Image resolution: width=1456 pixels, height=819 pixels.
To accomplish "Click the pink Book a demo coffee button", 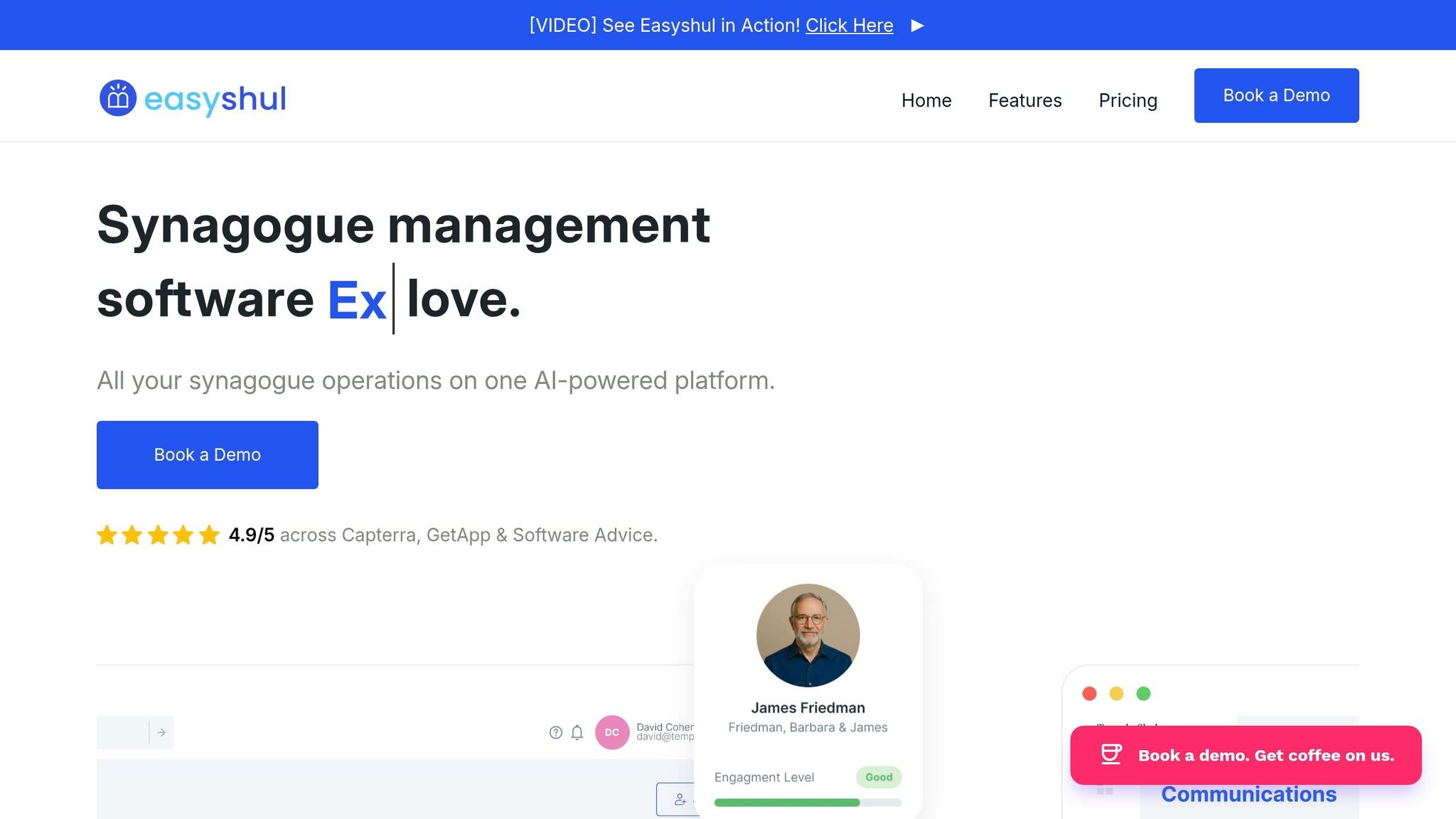I will pos(1246,755).
